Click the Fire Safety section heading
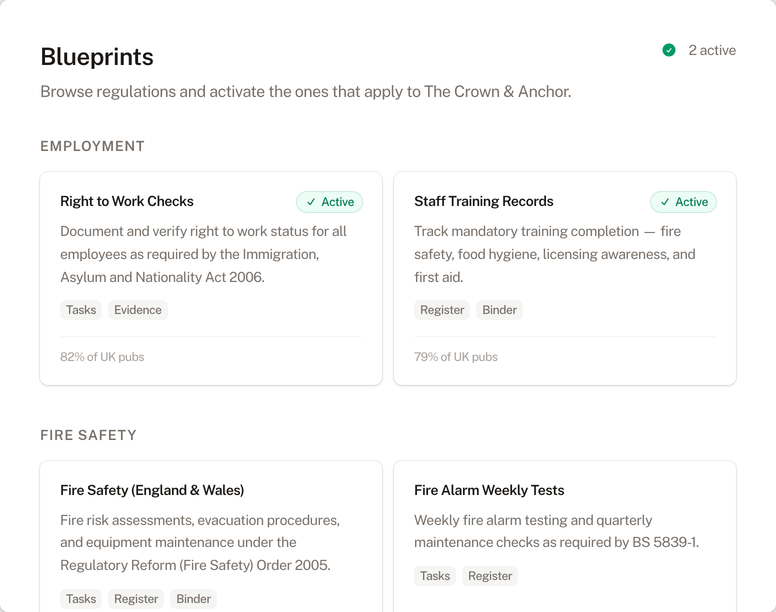Image resolution: width=776 pixels, height=612 pixels. pyautogui.click(x=88, y=435)
